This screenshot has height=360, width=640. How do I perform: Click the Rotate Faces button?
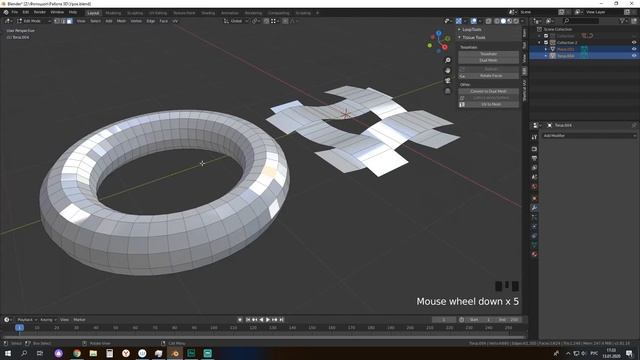click(x=489, y=76)
